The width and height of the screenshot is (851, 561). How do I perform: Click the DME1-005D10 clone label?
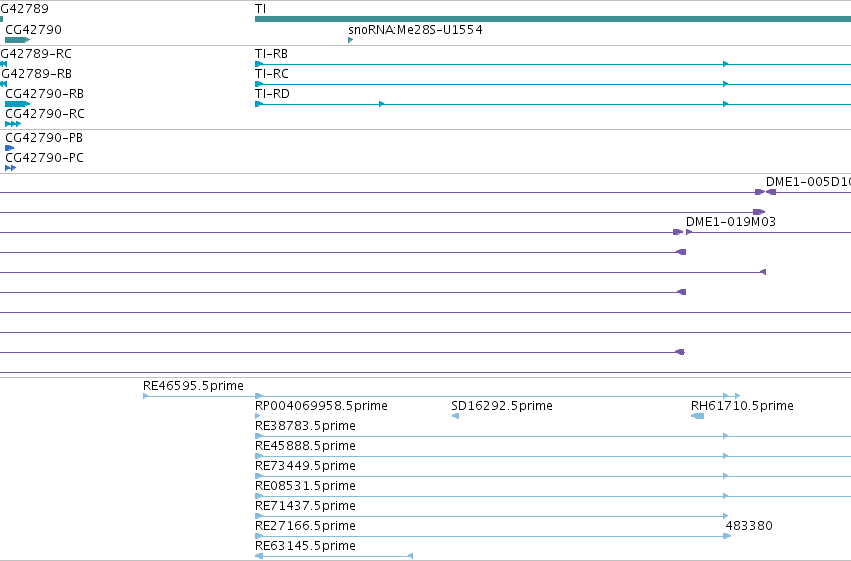pos(808,182)
